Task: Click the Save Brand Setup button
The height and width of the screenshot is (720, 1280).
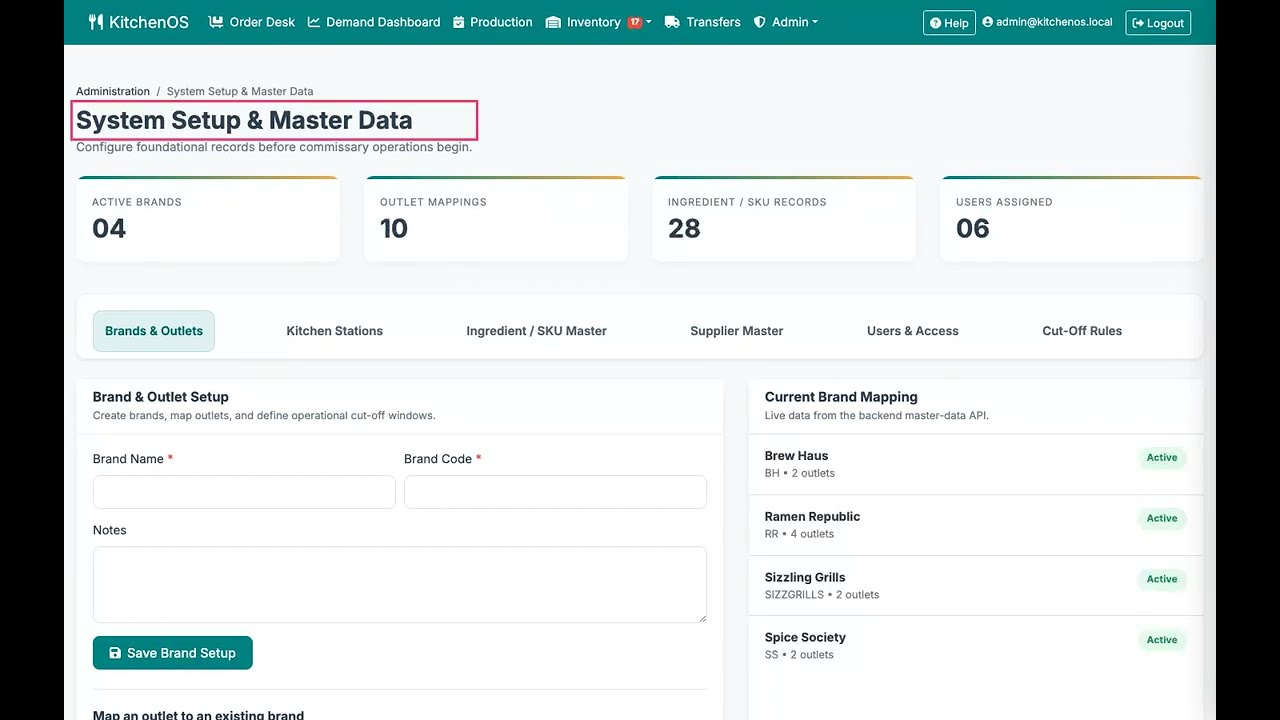Action: [173, 653]
